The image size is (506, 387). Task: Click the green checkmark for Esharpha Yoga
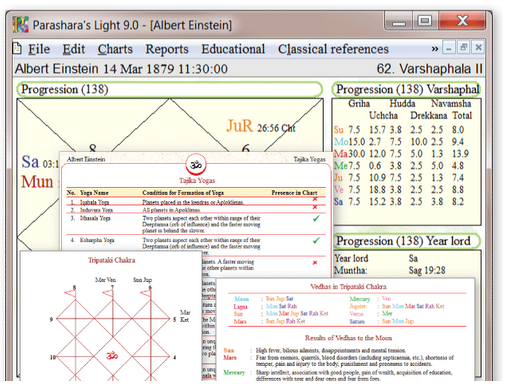(x=316, y=240)
